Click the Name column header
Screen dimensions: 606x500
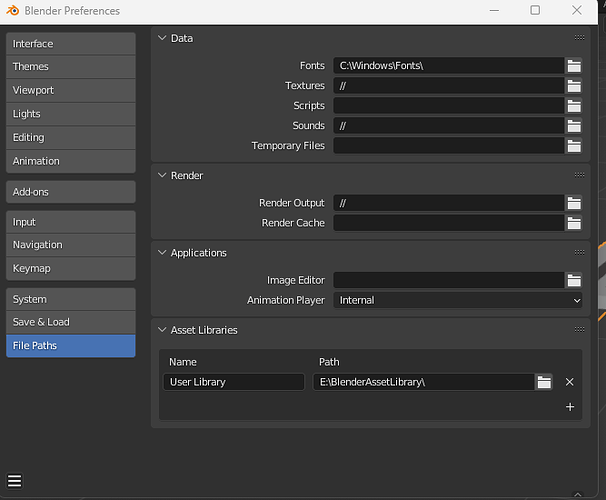(183, 362)
